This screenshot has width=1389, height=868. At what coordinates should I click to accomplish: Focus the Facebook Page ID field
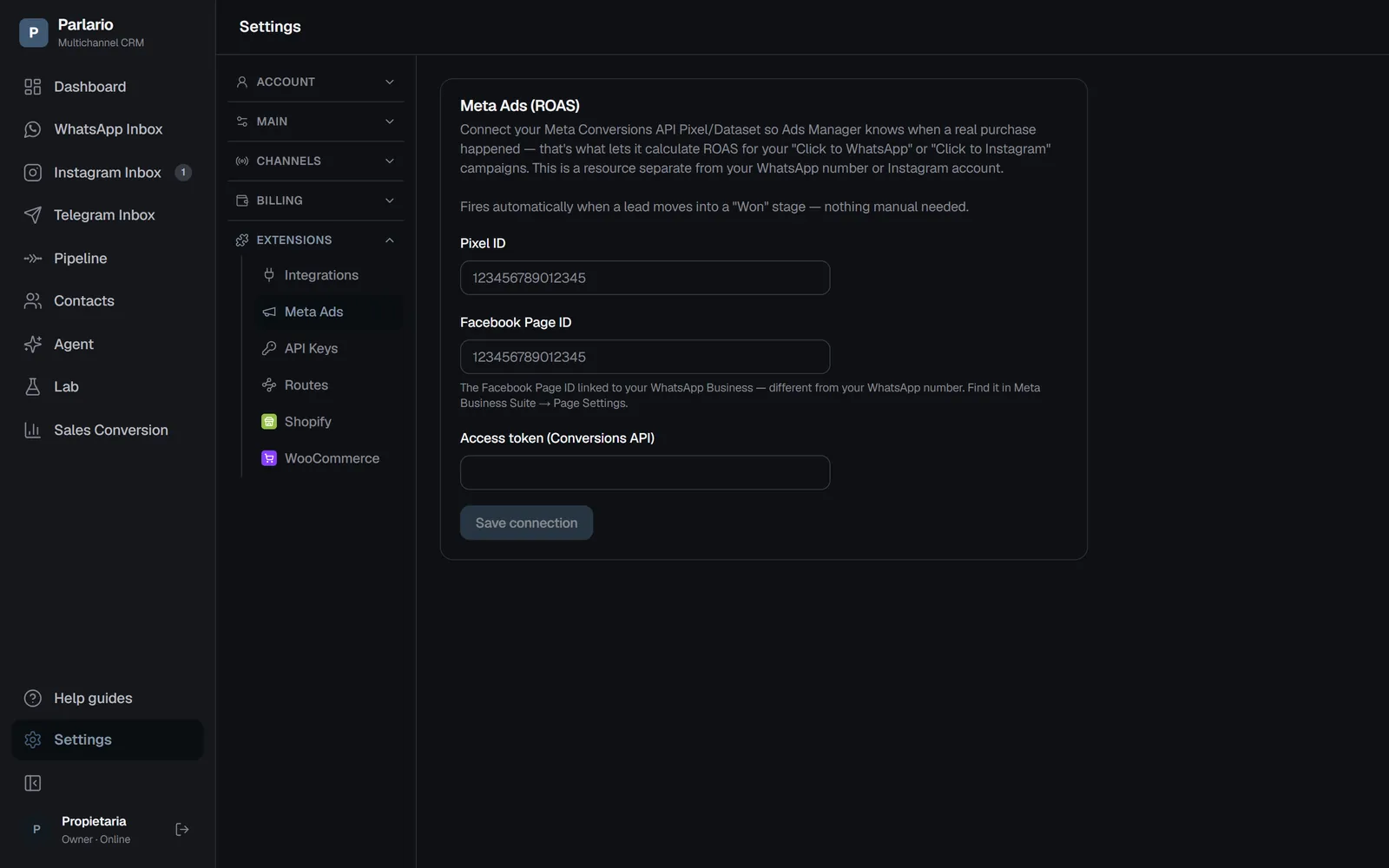[x=645, y=357]
